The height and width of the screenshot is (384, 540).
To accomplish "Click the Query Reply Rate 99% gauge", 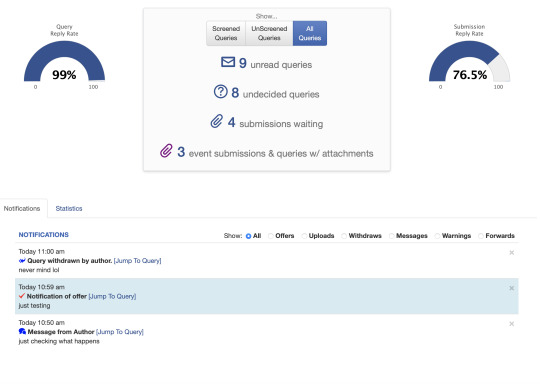I will (64, 62).
